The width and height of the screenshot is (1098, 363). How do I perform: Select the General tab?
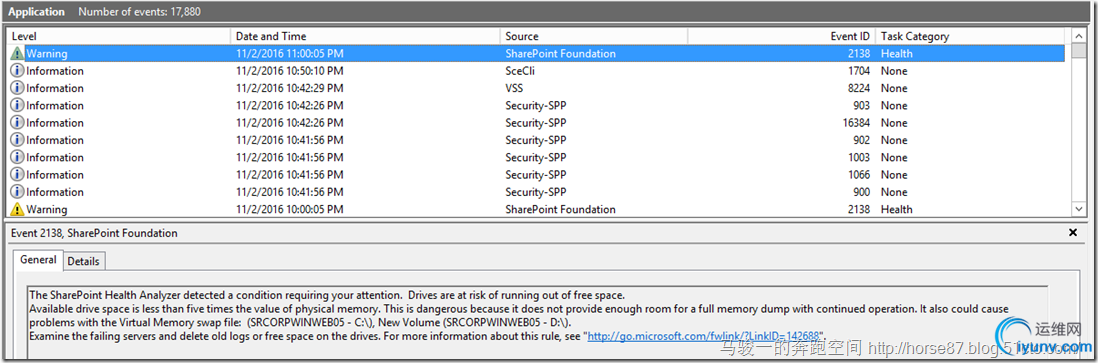pyautogui.click(x=39, y=259)
